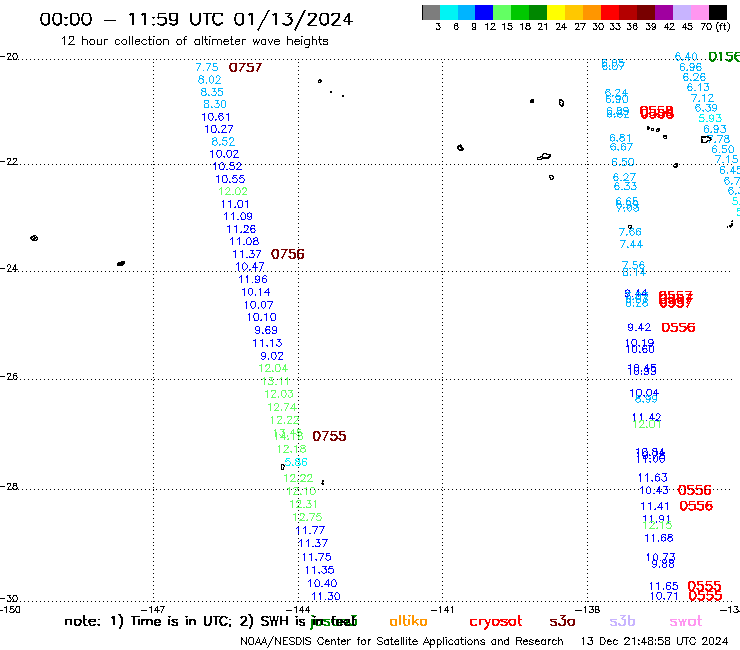Click the s3a time stamp '0757'
The height and width of the screenshot is (650, 740).
(x=245, y=68)
